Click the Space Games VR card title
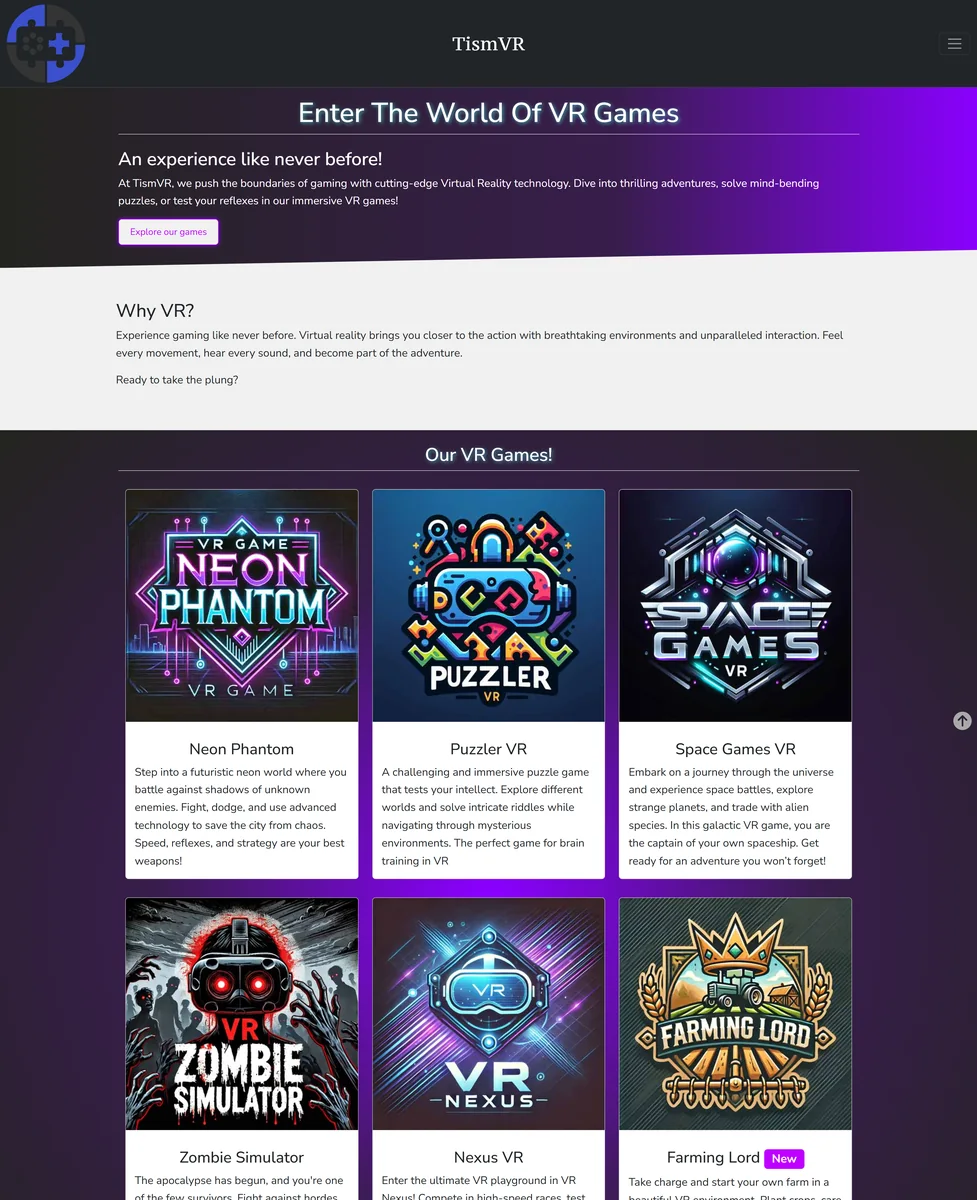Viewport: 977px width, 1200px height. 735,749
